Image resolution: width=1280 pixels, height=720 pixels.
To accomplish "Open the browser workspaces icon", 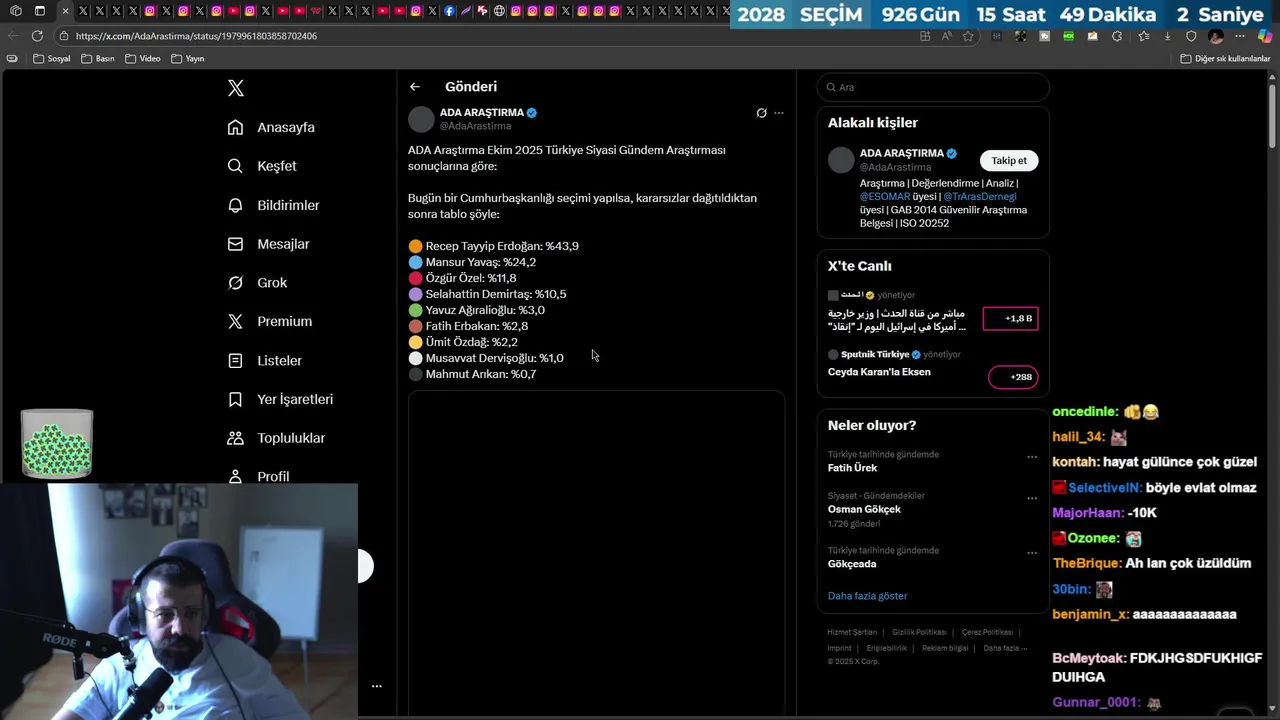I will tap(15, 11).
